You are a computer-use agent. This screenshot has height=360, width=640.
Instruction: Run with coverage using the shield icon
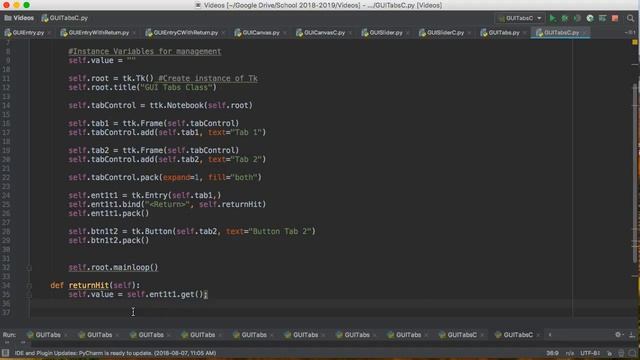tap(577, 18)
